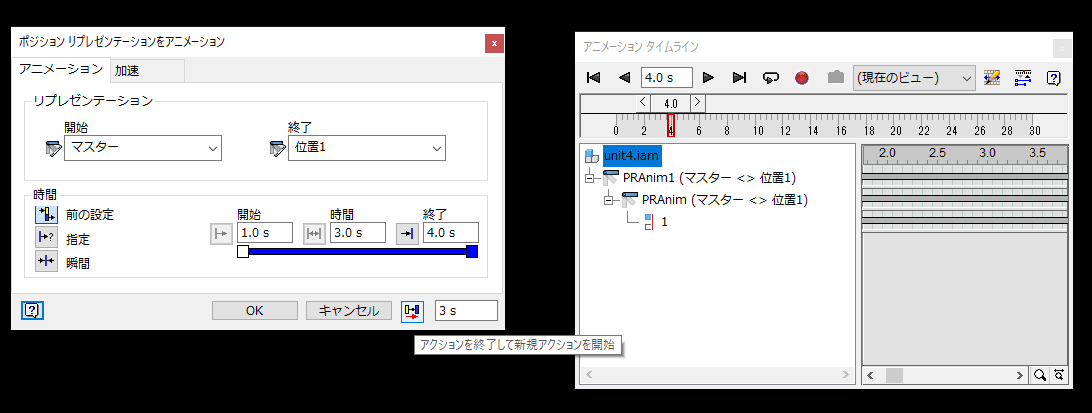The height and width of the screenshot is (413, 1092).
Task: Click the 開始 representation icon beside マスター
Action: click(x=53, y=148)
